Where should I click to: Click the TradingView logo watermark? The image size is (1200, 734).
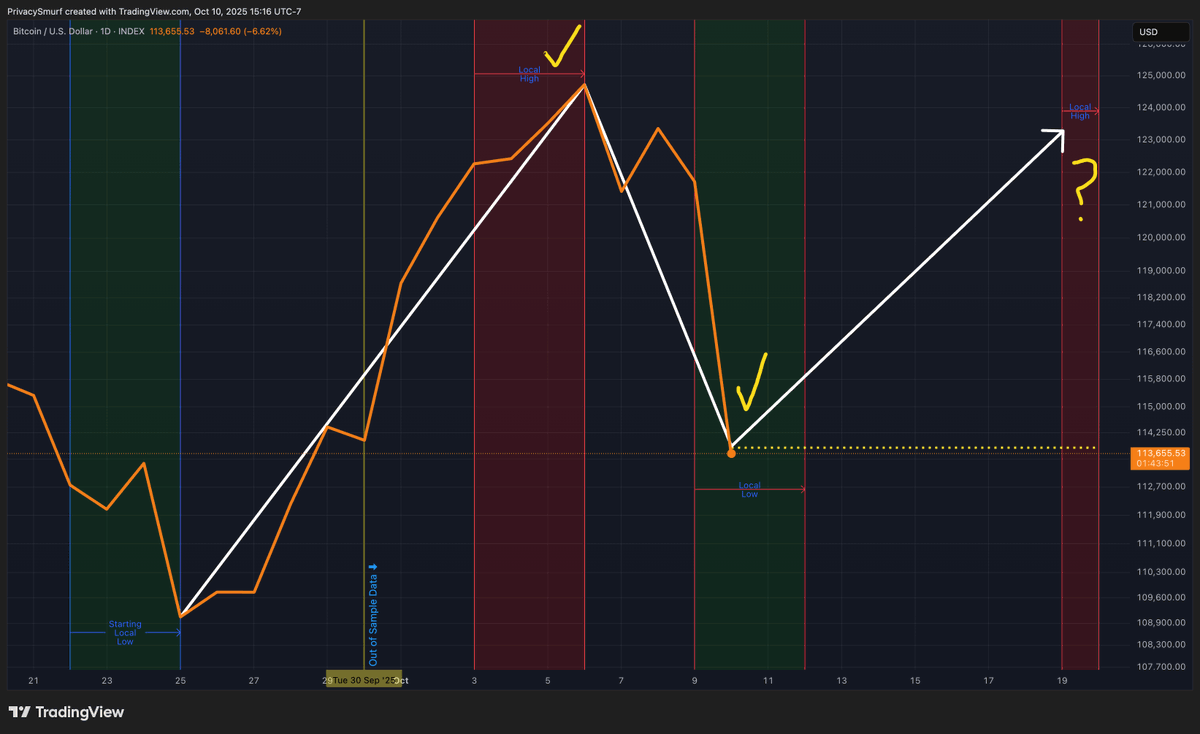pyautogui.click(x=65, y=712)
